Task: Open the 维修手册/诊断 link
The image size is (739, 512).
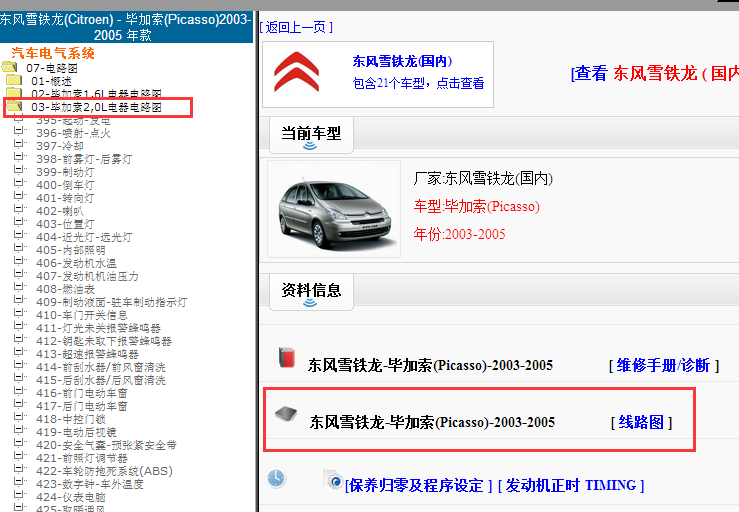Action: click(664, 365)
